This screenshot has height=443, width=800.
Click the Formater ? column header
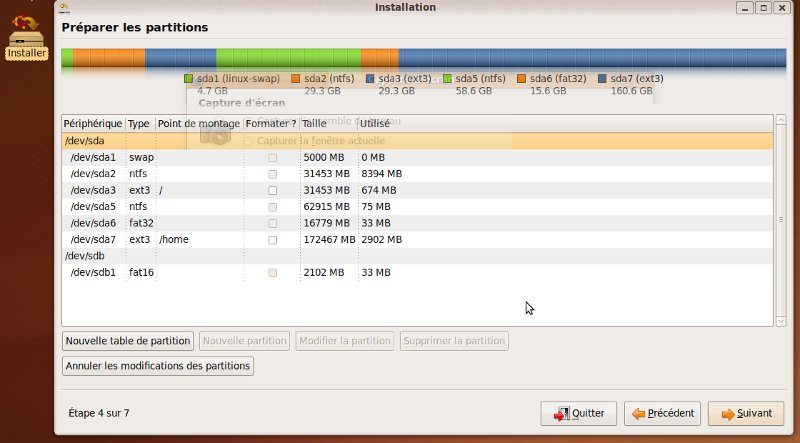click(271, 124)
